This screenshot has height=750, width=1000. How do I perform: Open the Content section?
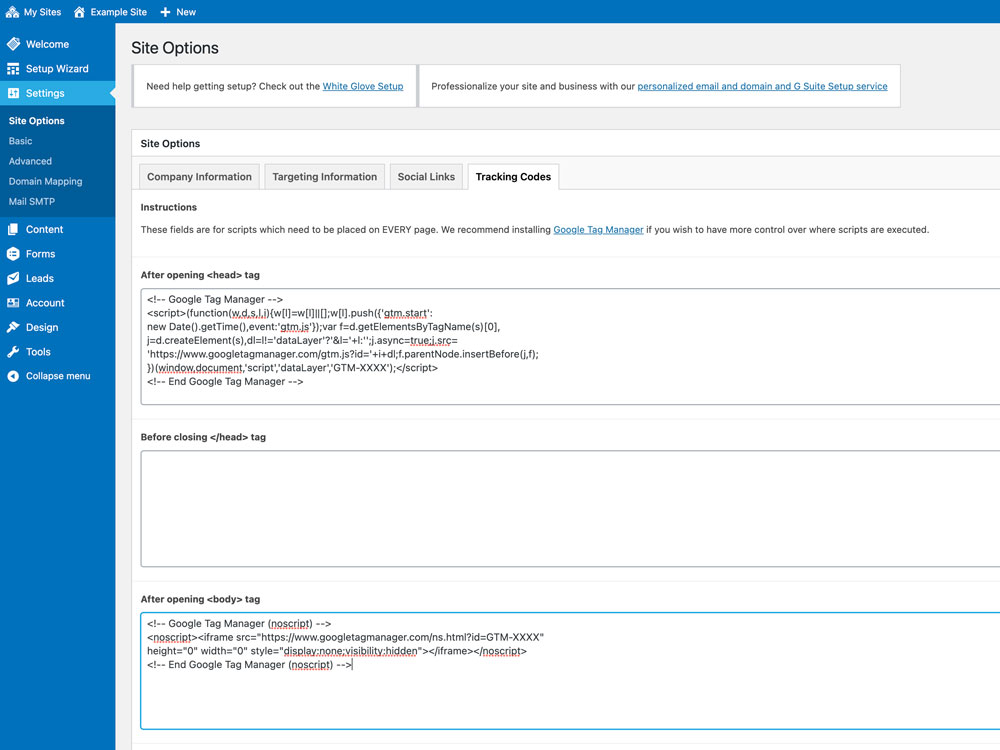[x=57, y=229]
